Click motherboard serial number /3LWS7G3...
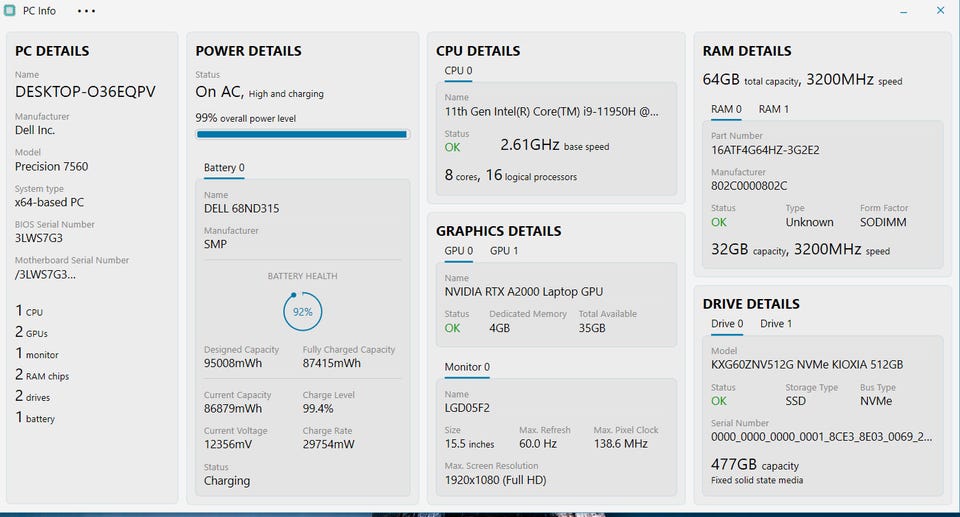The width and height of the screenshot is (960, 517). [45, 274]
